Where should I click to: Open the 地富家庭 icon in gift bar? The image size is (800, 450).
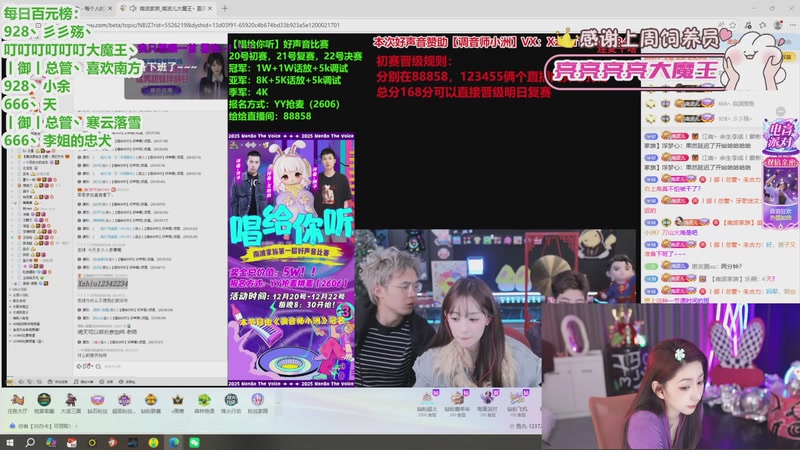click(x=44, y=403)
